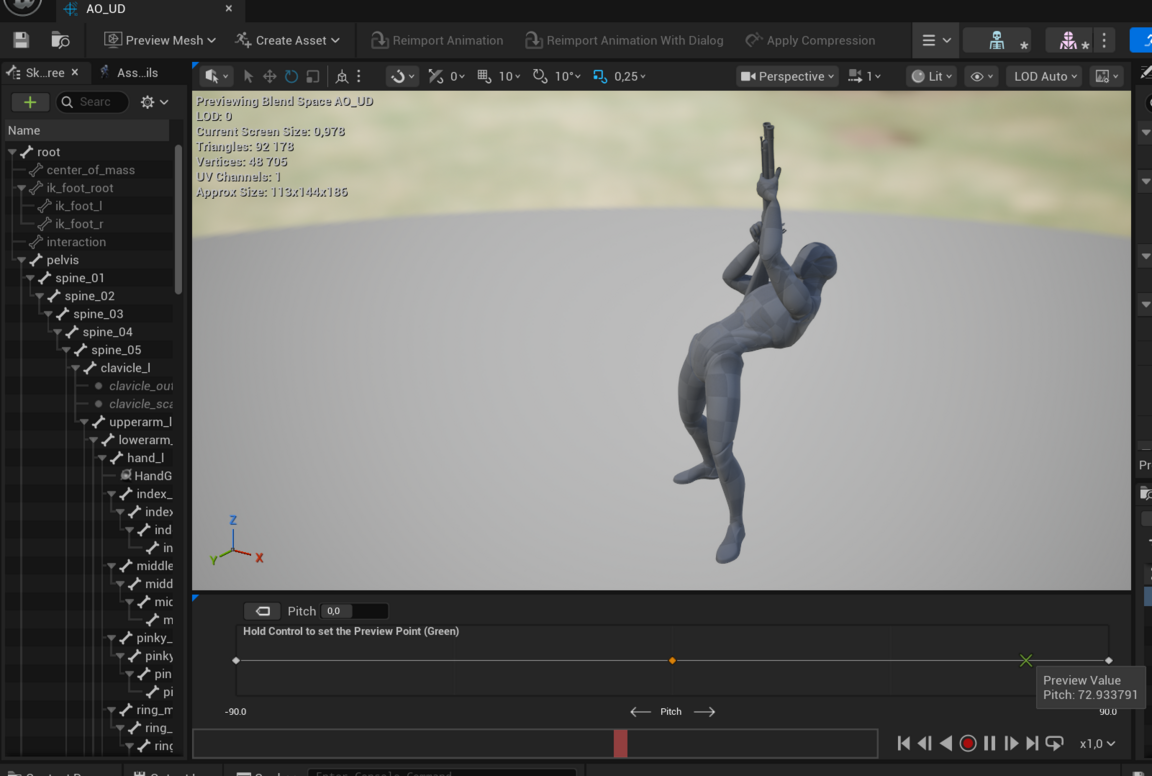1152x776 pixels.
Task: Close the Sk...ree tab
Action: click(x=75, y=73)
